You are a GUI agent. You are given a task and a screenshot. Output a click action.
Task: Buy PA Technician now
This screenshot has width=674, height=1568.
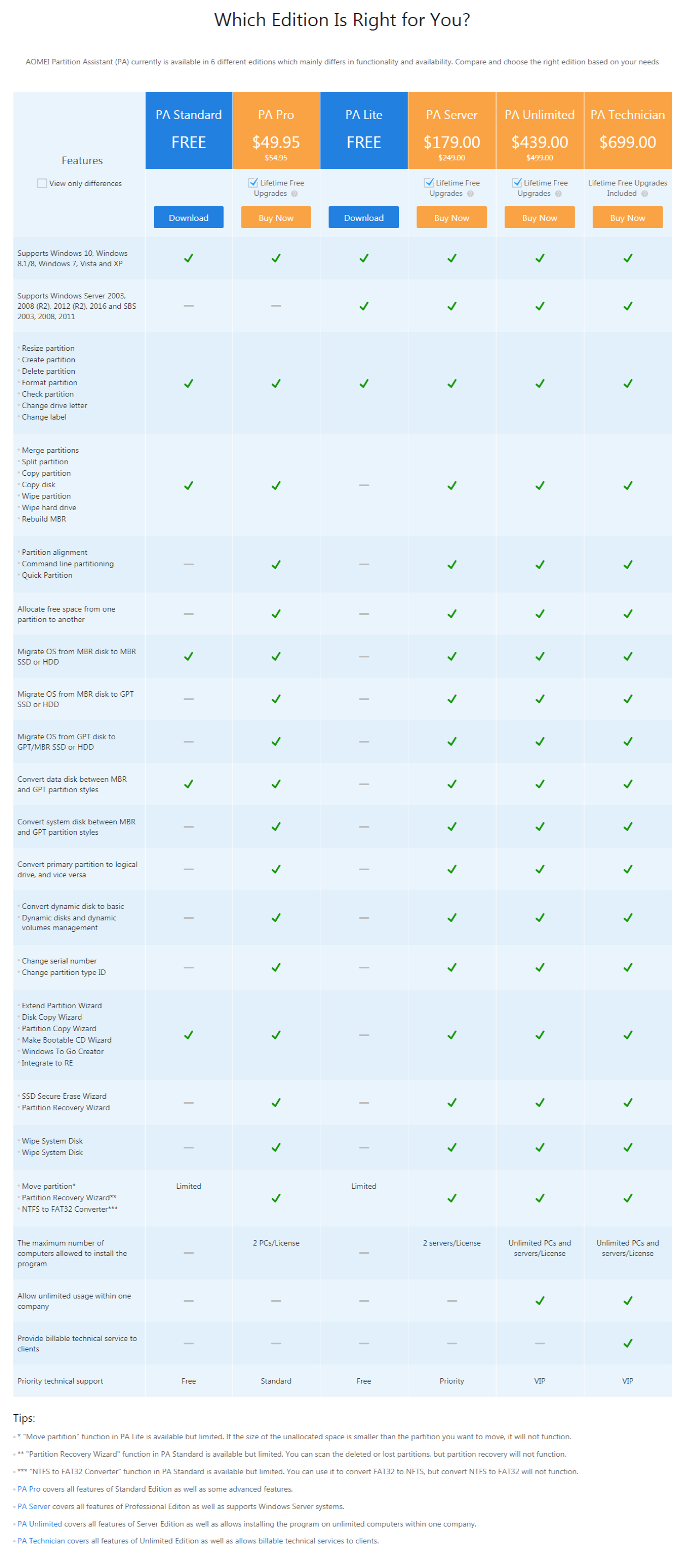tap(627, 217)
